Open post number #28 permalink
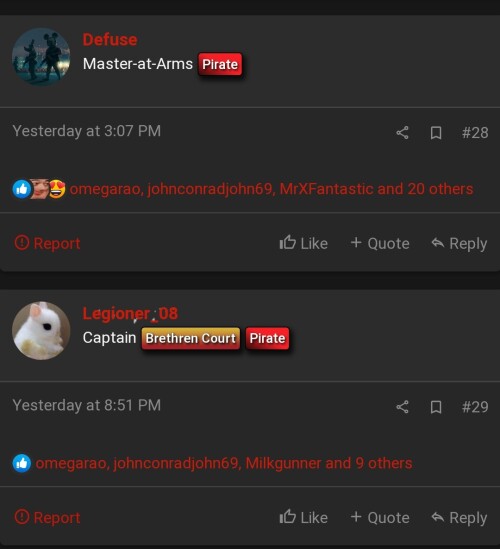Screen dimensions: 500x549 tap(475, 133)
